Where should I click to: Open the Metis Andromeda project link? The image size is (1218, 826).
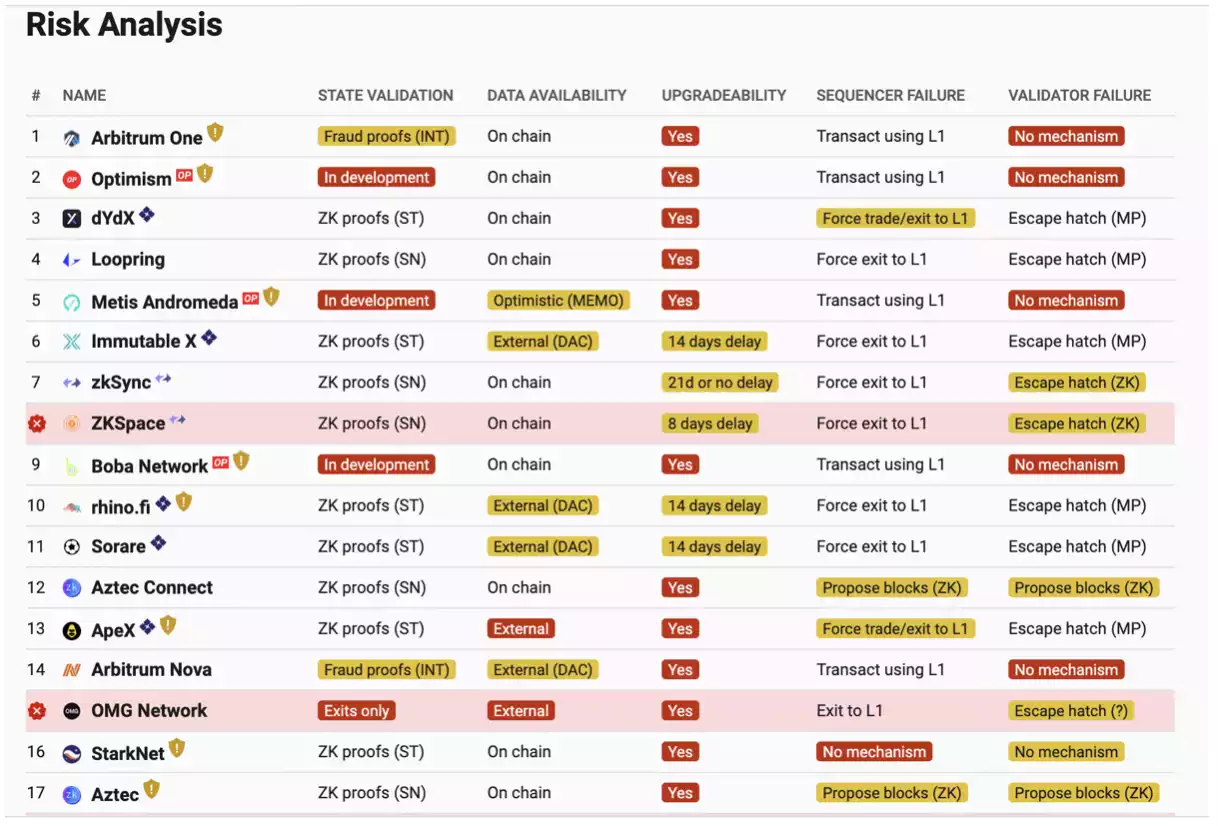tap(164, 302)
